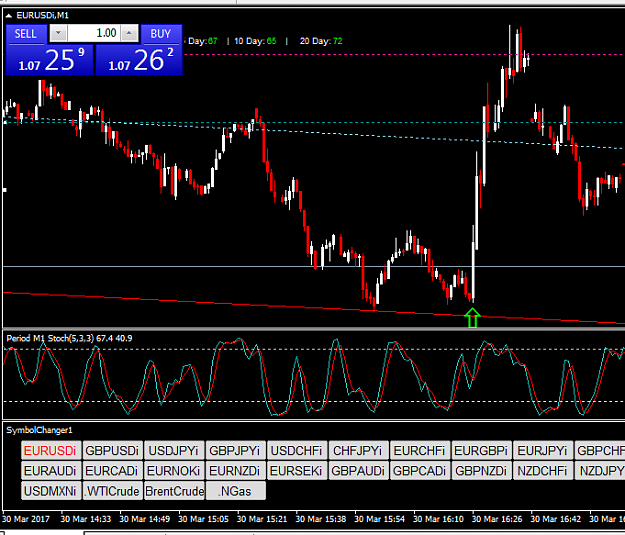625x535 pixels.
Task: Click the SELL button
Action: pyautogui.click(x=26, y=34)
